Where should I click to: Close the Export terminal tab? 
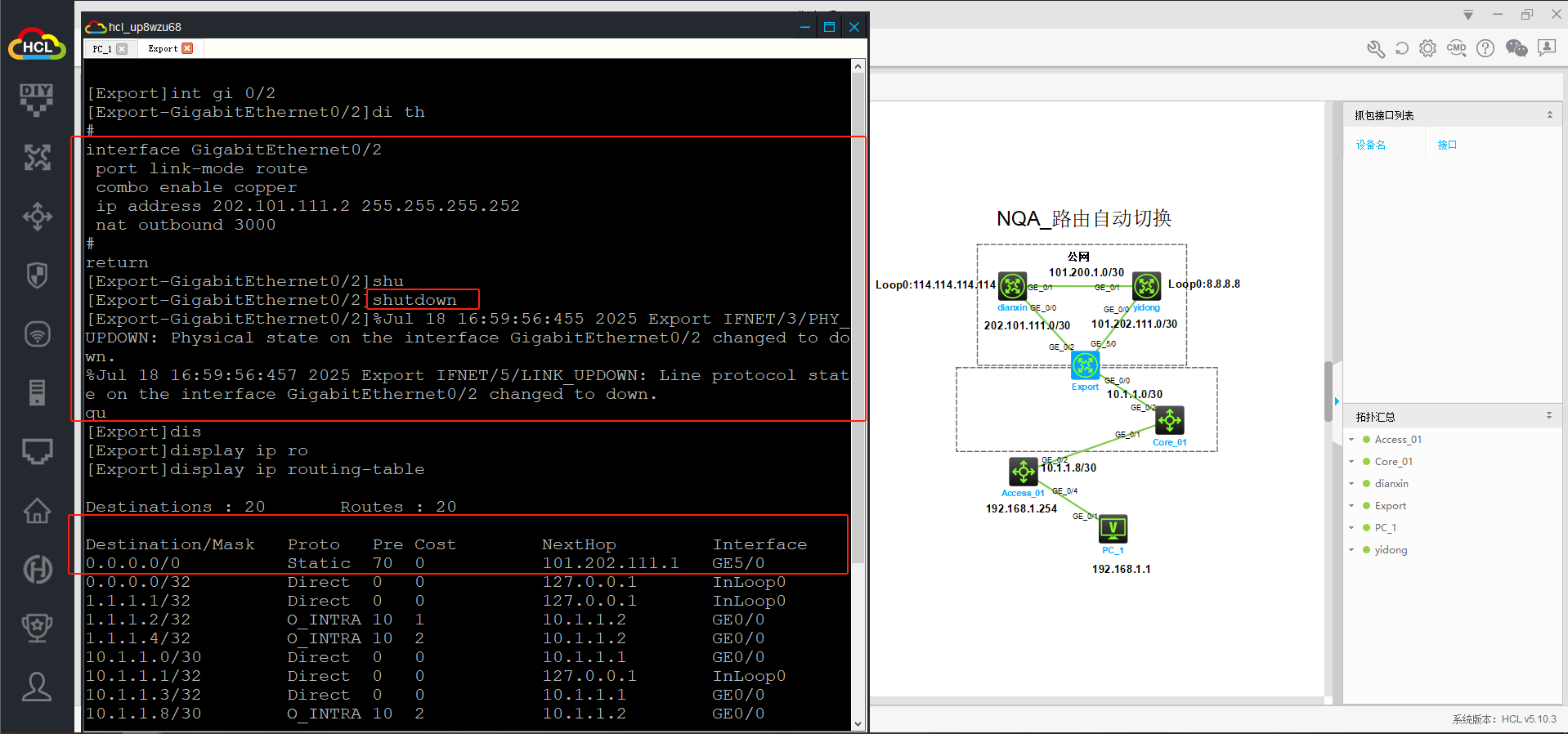pyautogui.click(x=187, y=48)
